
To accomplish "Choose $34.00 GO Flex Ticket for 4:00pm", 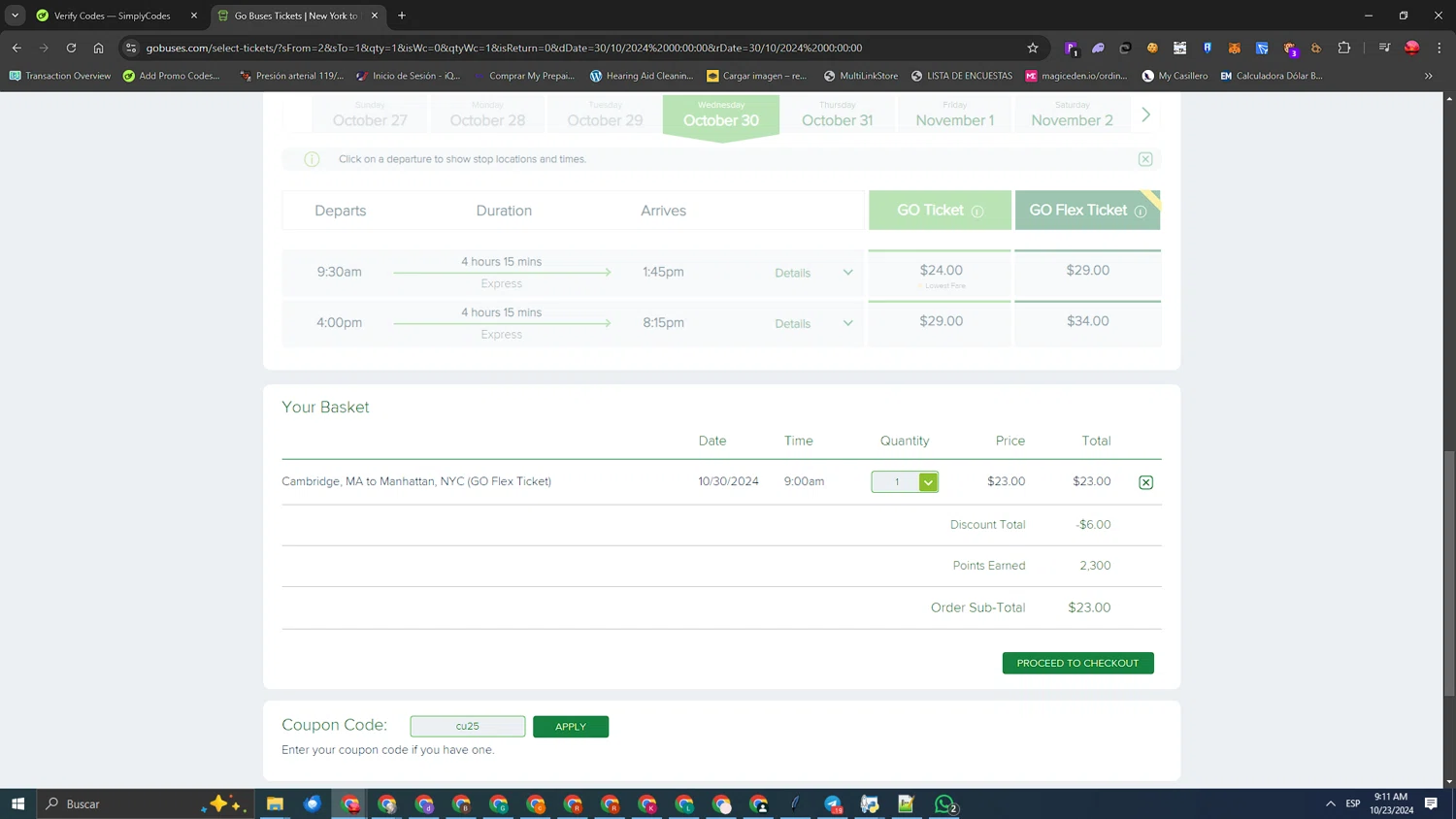I will (1087, 323).
